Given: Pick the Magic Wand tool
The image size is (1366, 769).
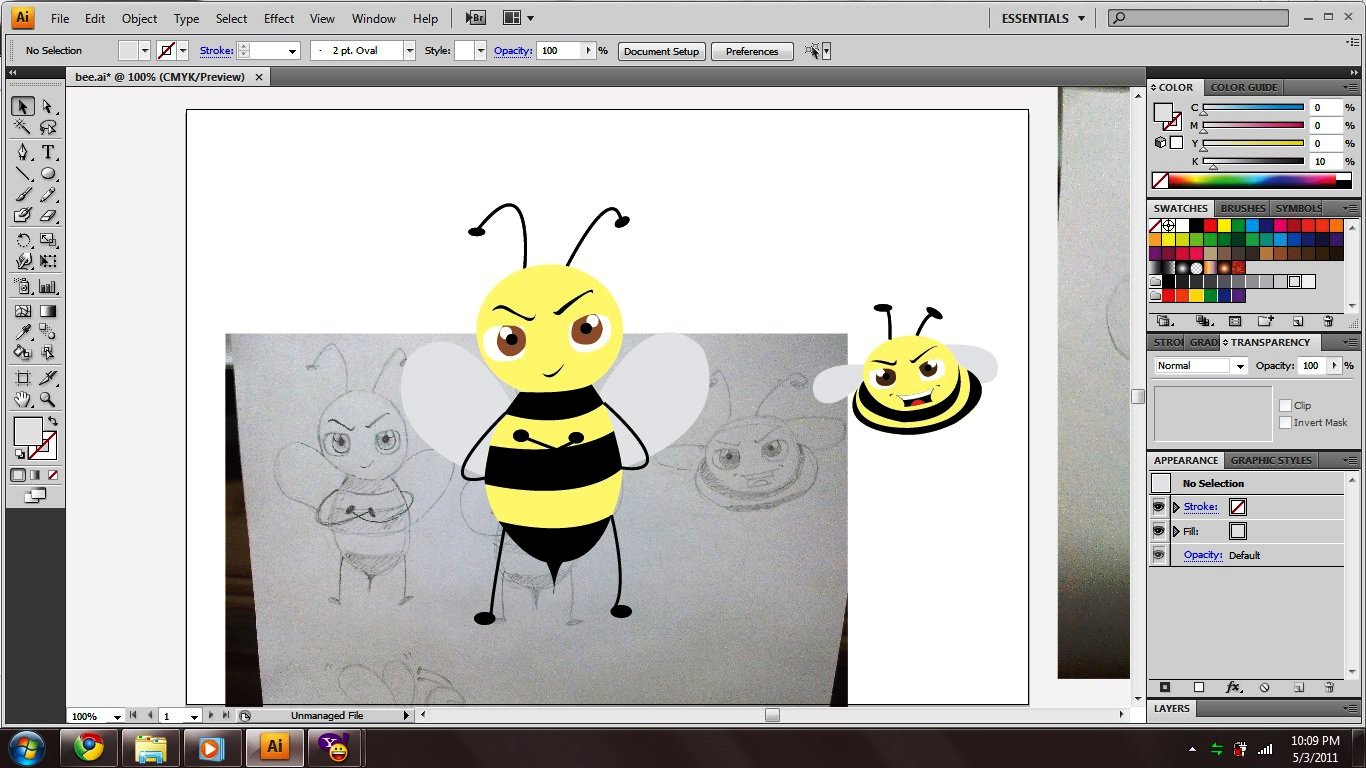Looking at the screenshot, I should (x=23, y=128).
